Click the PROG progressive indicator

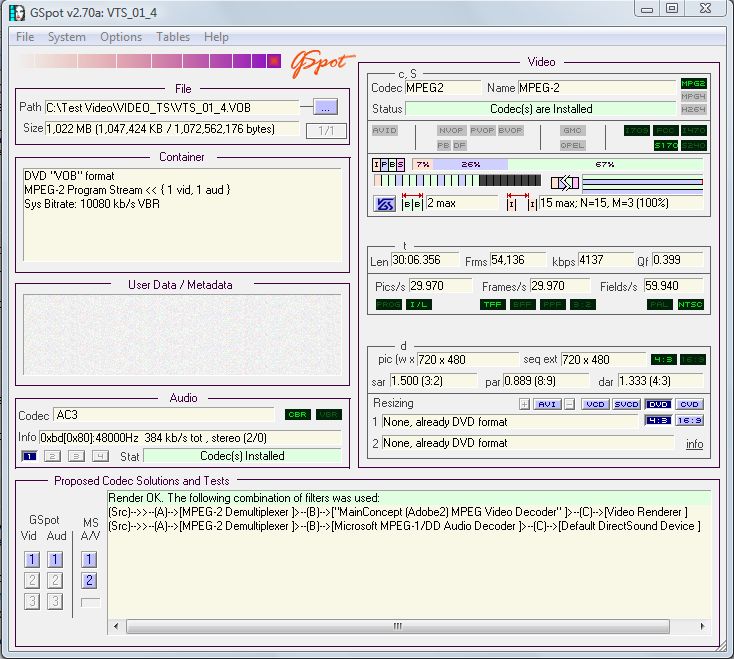click(389, 305)
